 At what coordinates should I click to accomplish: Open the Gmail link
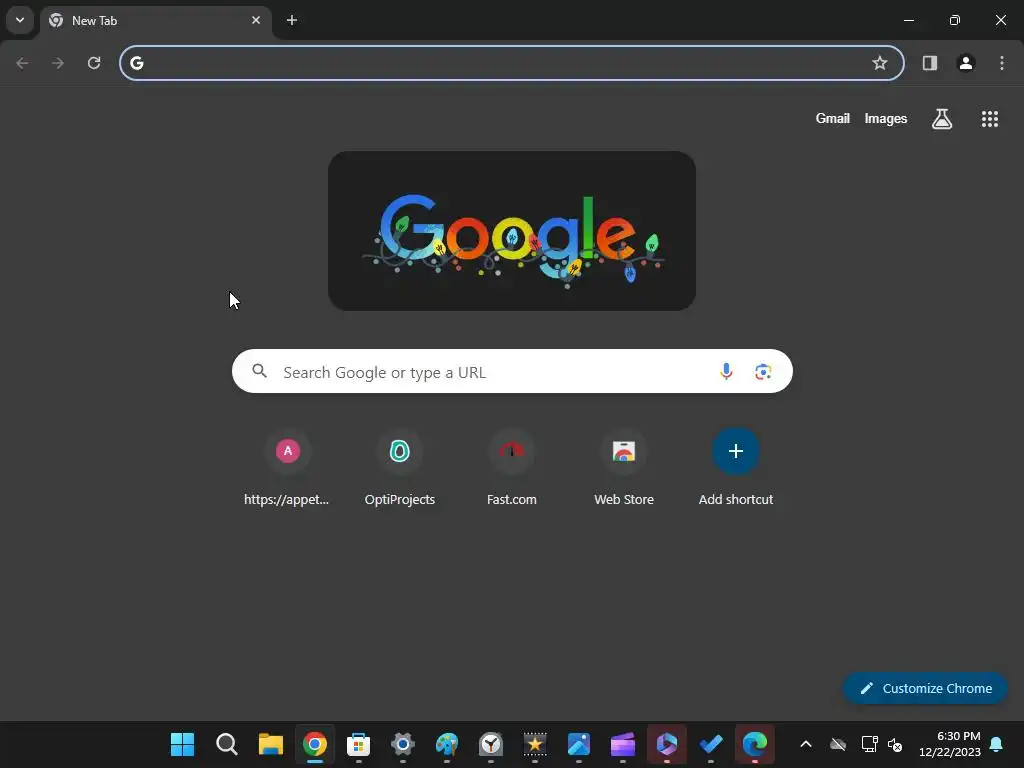pyautogui.click(x=833, y=118)
